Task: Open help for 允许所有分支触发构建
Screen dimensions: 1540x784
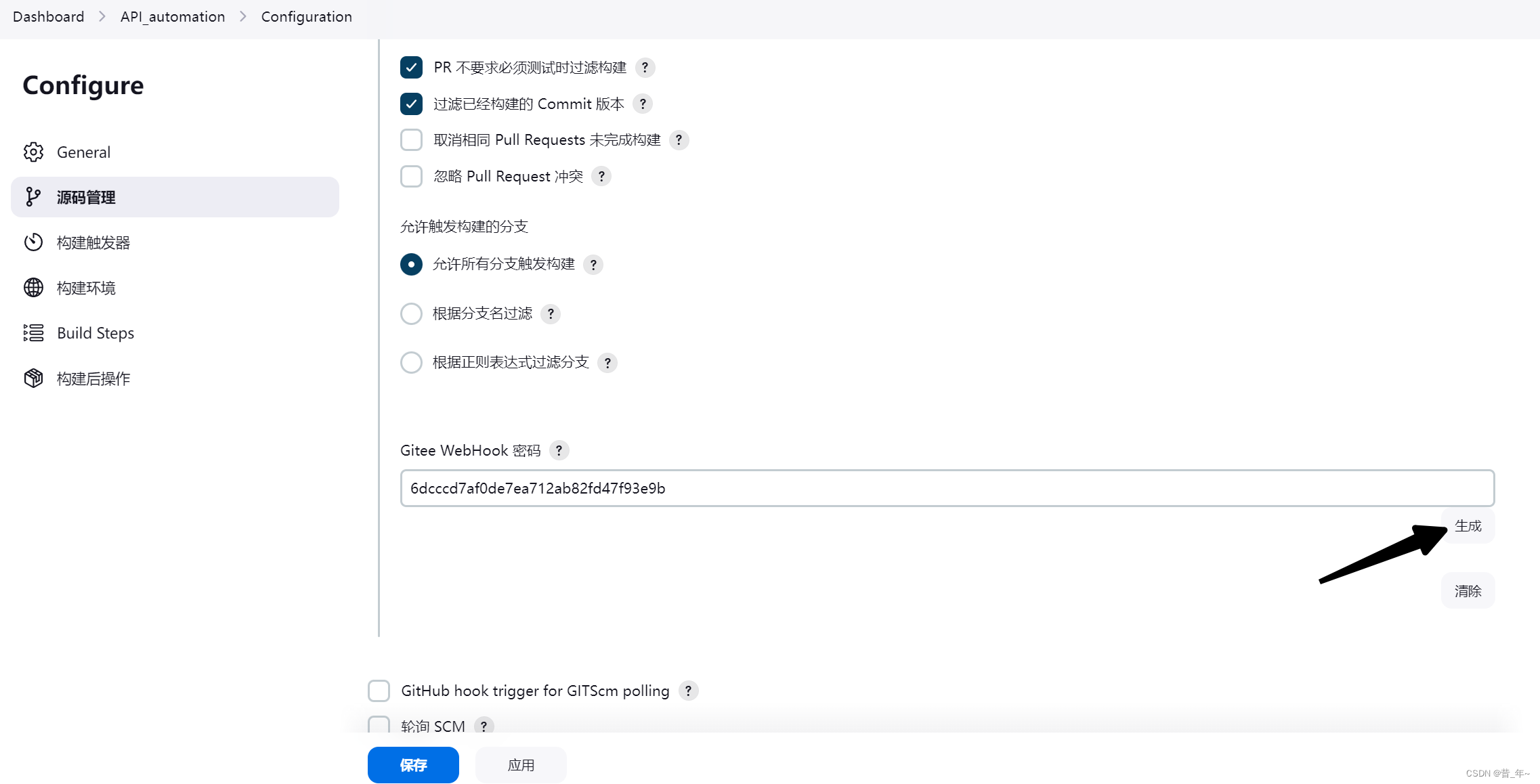Action: click(x=593, y=265)
